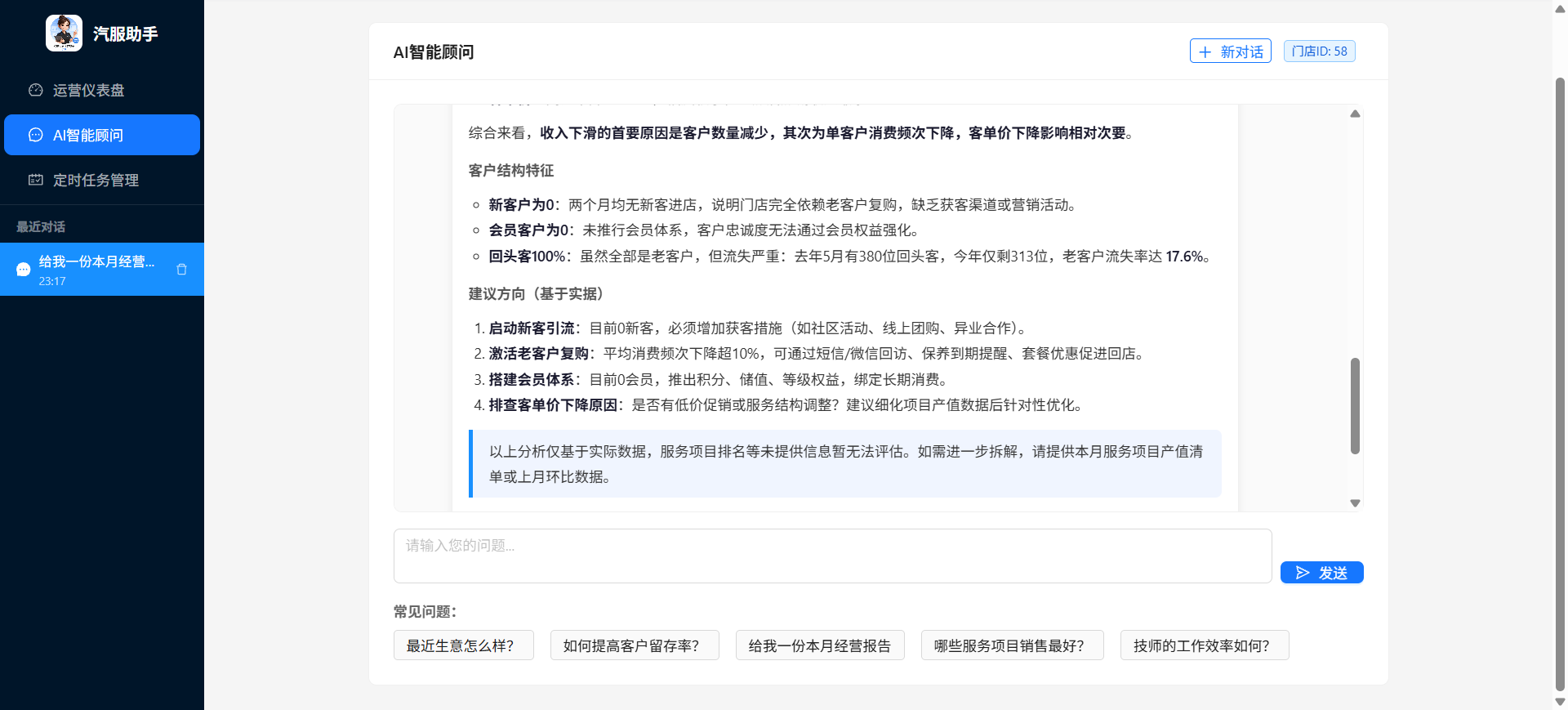Screen dimensions: 1568x710
Task: Click the 汽服助手 avatar logo
Action: click(64, 33)
